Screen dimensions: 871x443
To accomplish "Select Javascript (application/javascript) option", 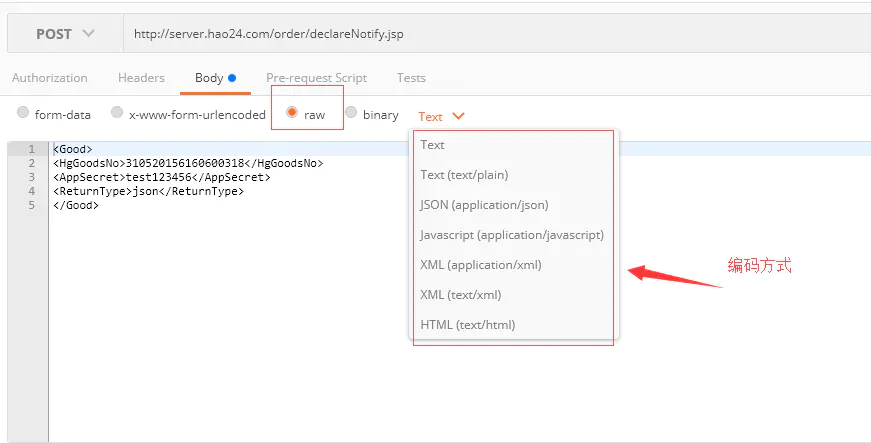I will [514, 235].
